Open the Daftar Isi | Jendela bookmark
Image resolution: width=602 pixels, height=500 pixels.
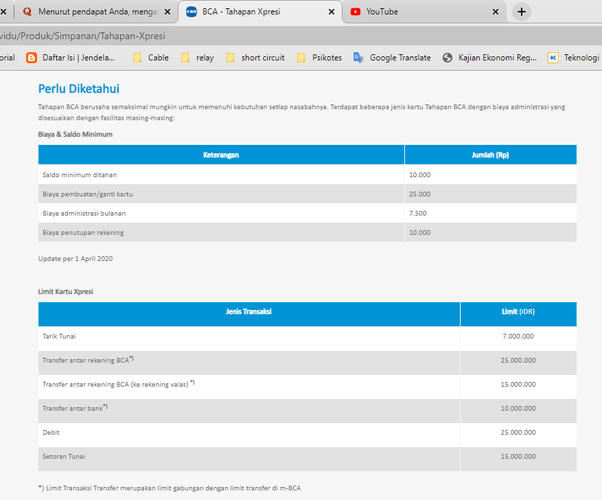coord(70,58)
